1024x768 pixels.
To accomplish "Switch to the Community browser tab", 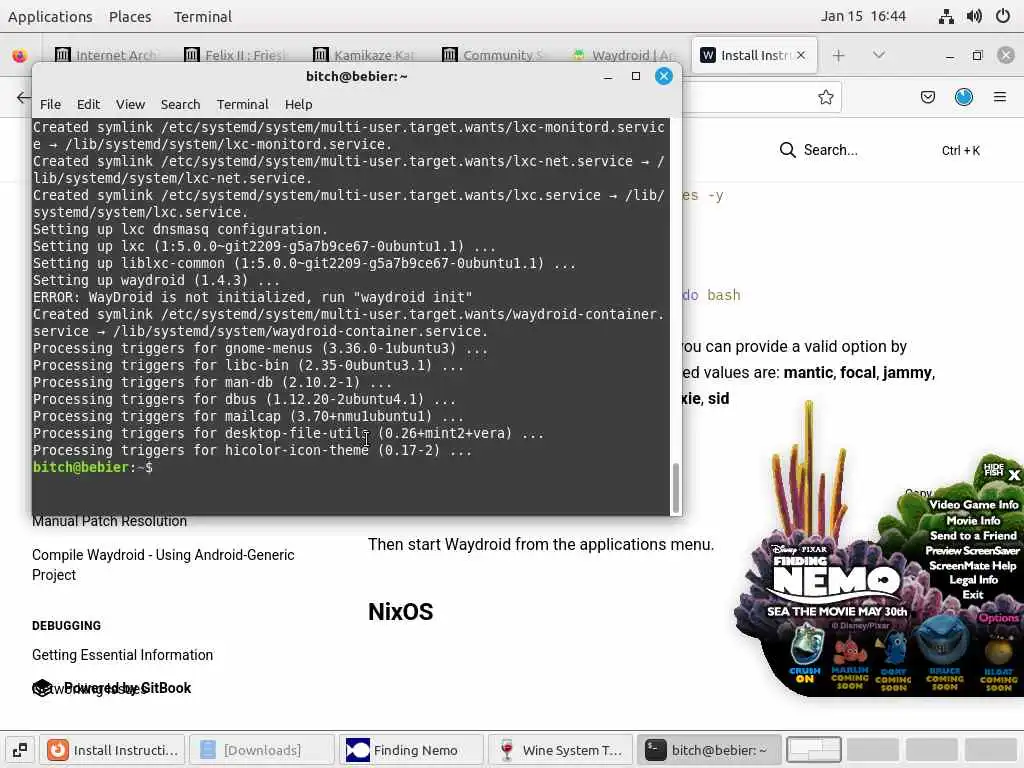I will click(492, 56).
